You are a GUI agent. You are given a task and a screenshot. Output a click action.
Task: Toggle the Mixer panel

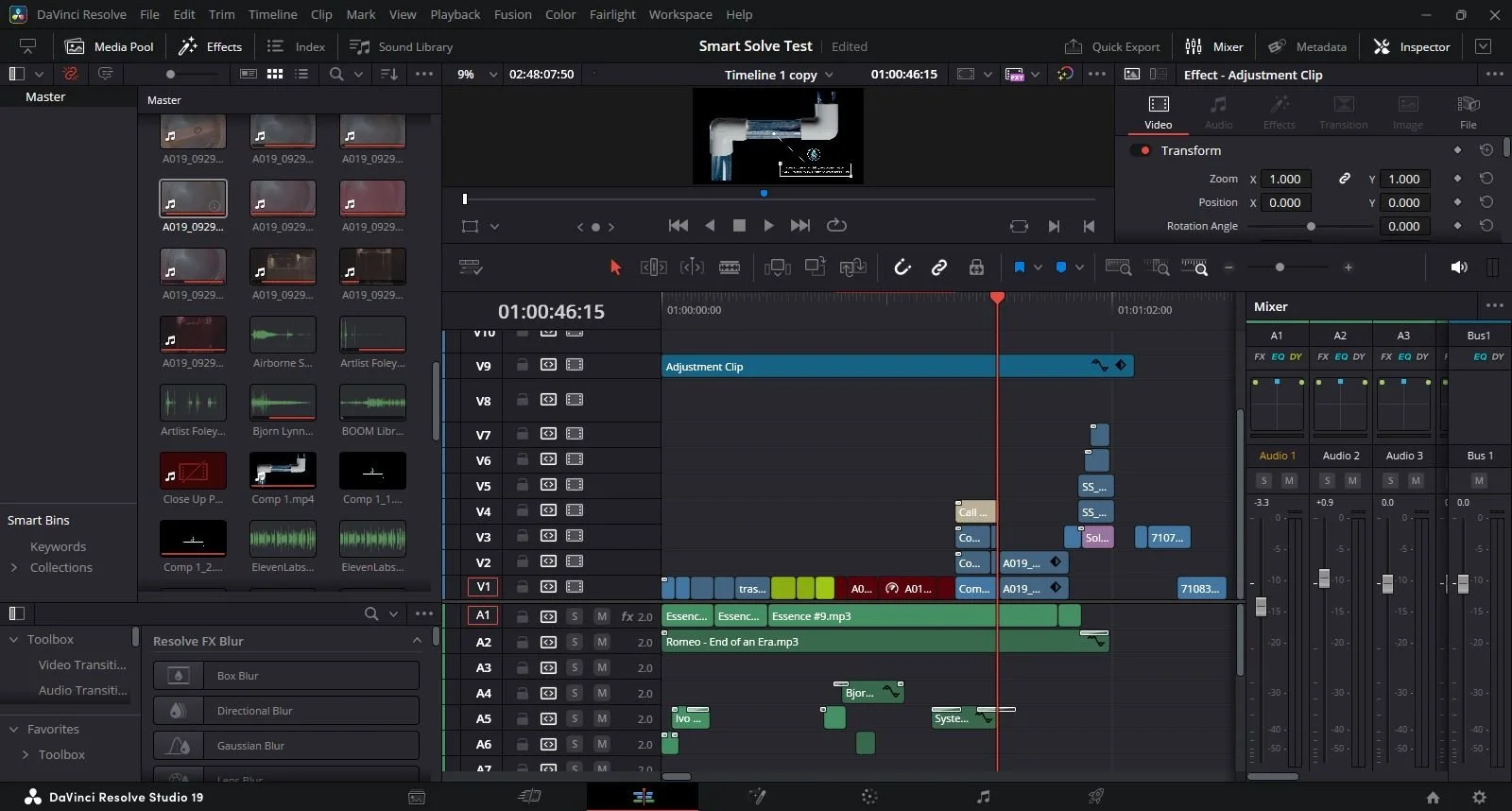click(1214, 46)
